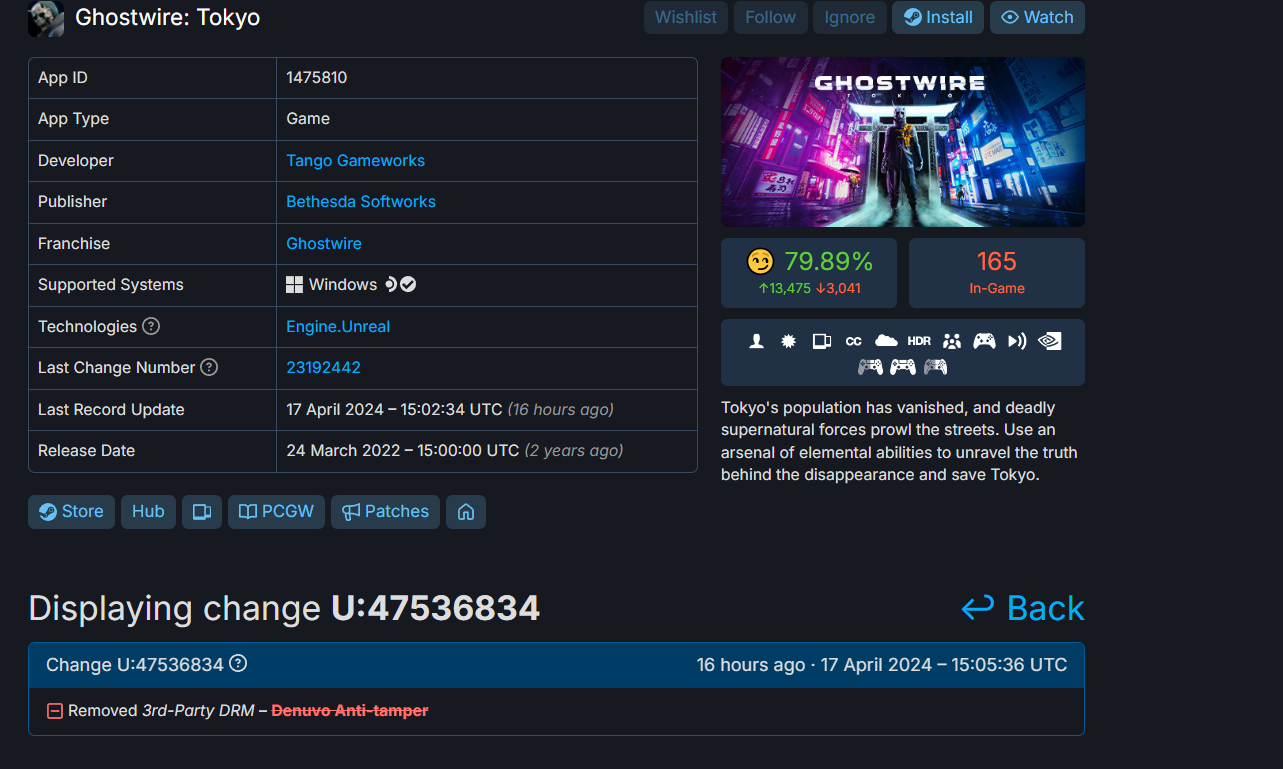Open the Patches button
Screen dimensions: 1283x769
pyautogui.click(x=385, y=512)
